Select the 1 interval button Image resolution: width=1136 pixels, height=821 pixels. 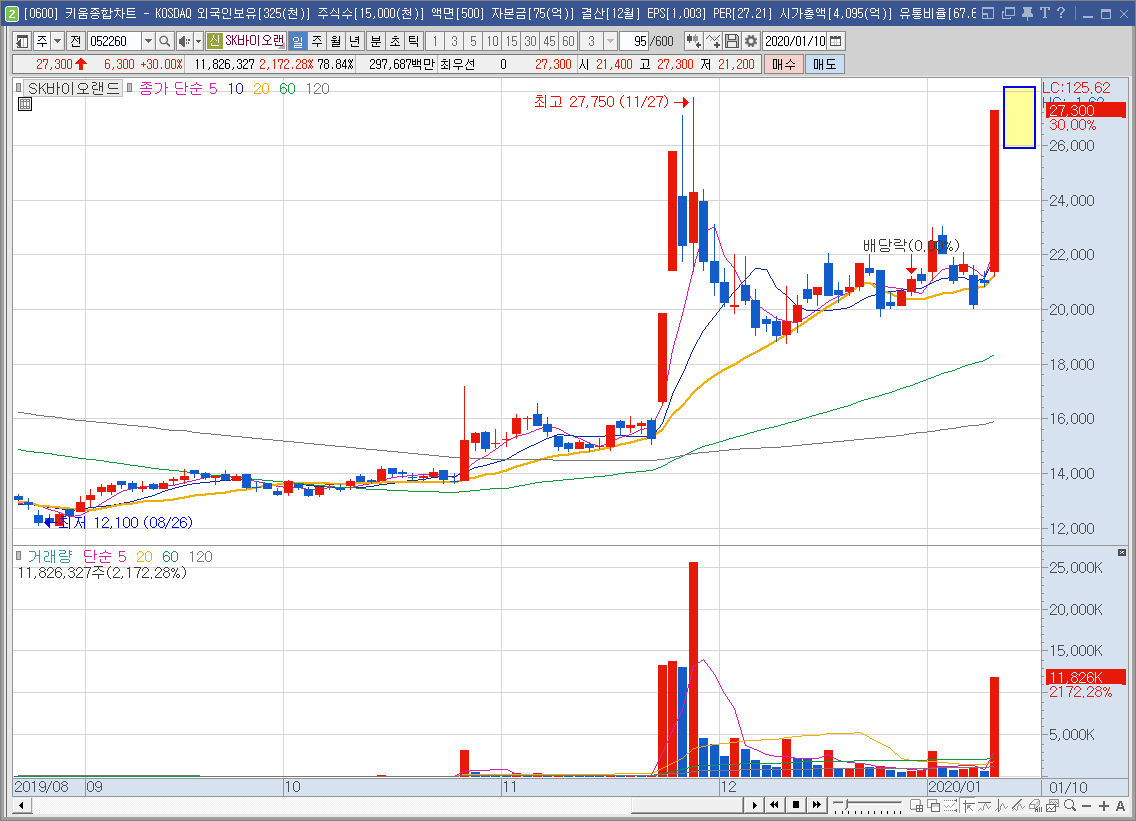[435, 41]
